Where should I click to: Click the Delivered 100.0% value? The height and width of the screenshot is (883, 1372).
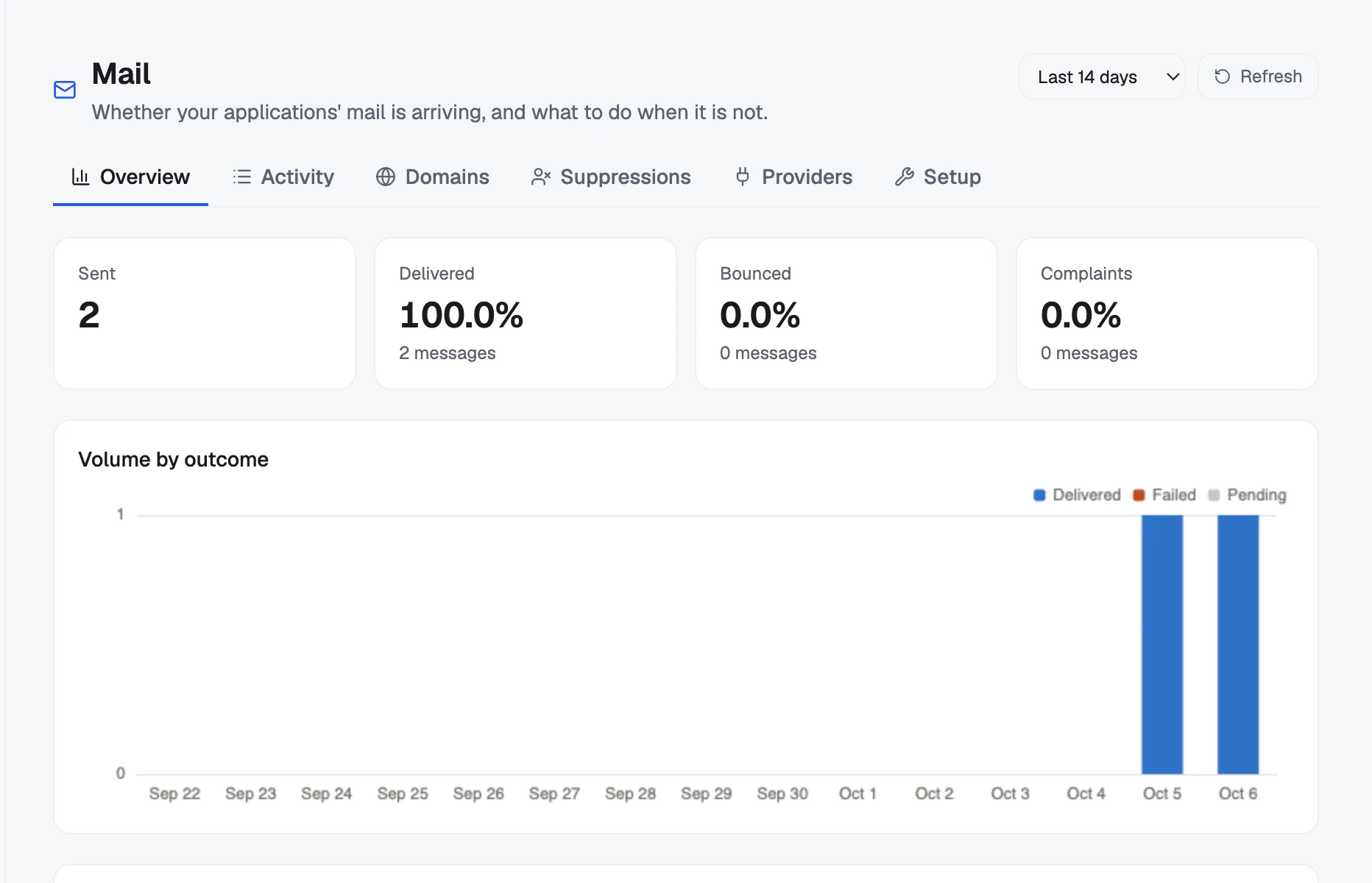(x=462, y=315)
